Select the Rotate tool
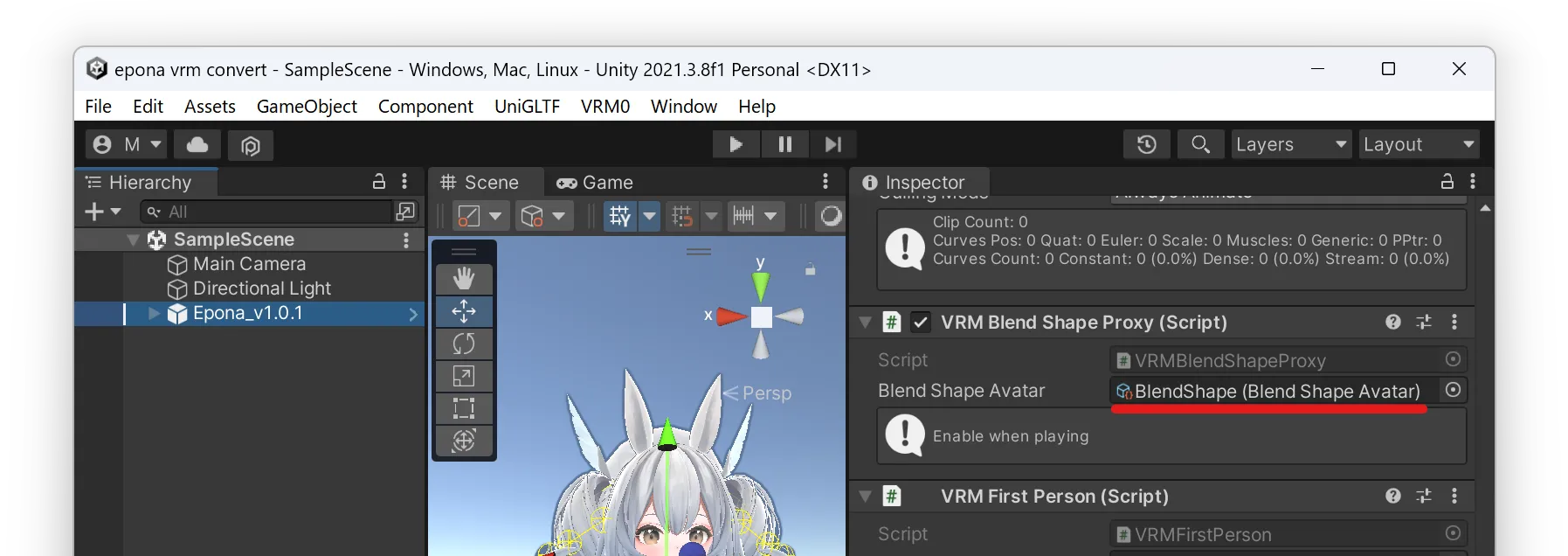This screenshot has width=1568, height=556. [464, 344]
